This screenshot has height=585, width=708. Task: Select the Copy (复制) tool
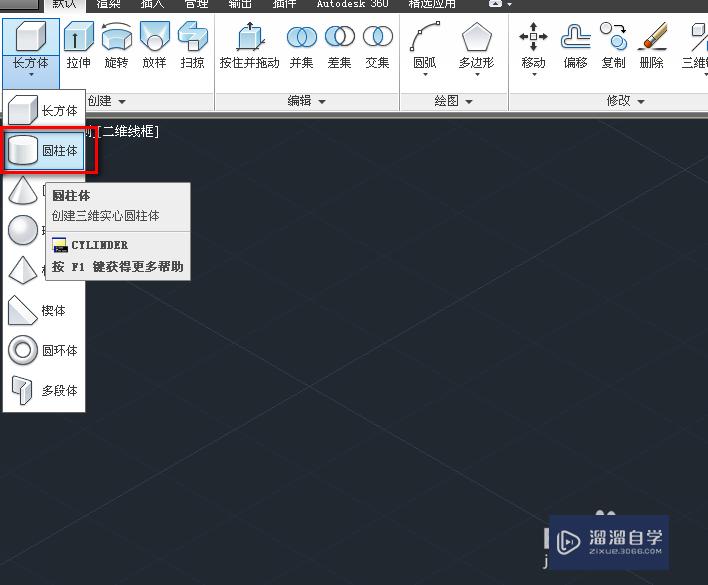[613, 45]
